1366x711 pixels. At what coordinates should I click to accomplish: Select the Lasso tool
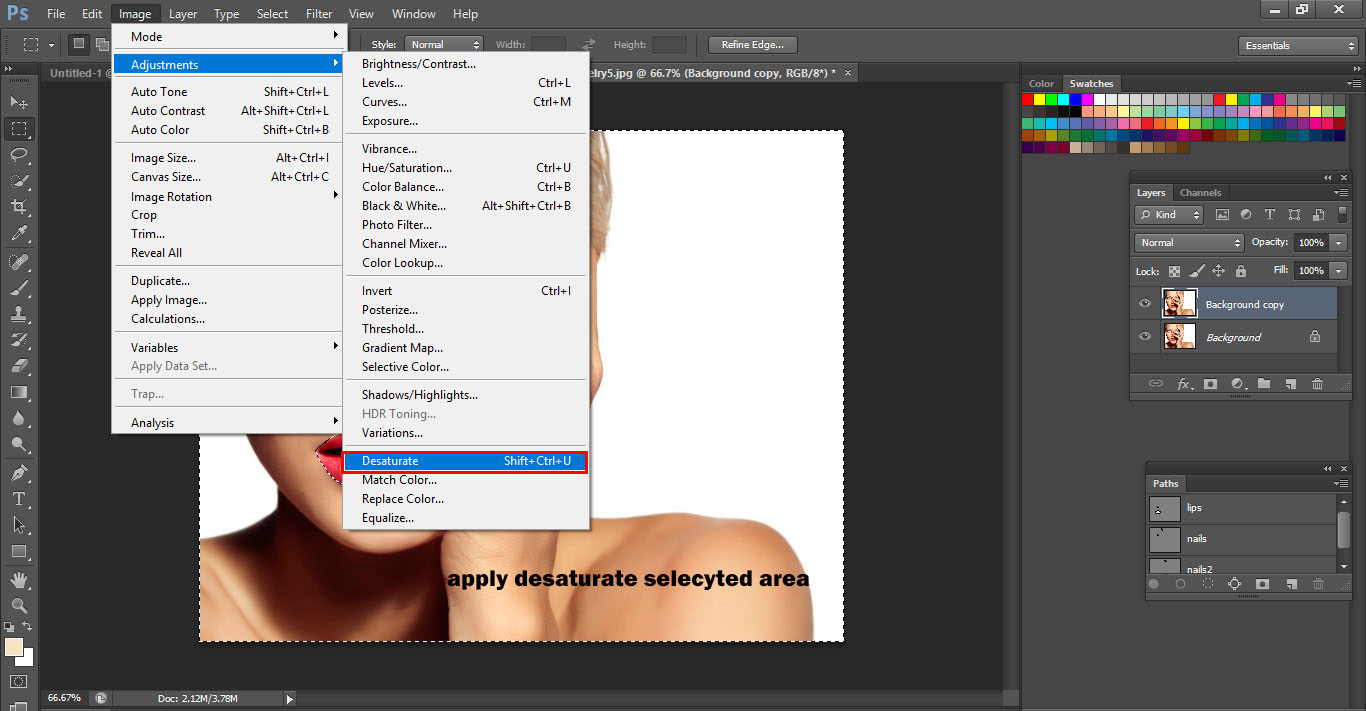[18, 152]
